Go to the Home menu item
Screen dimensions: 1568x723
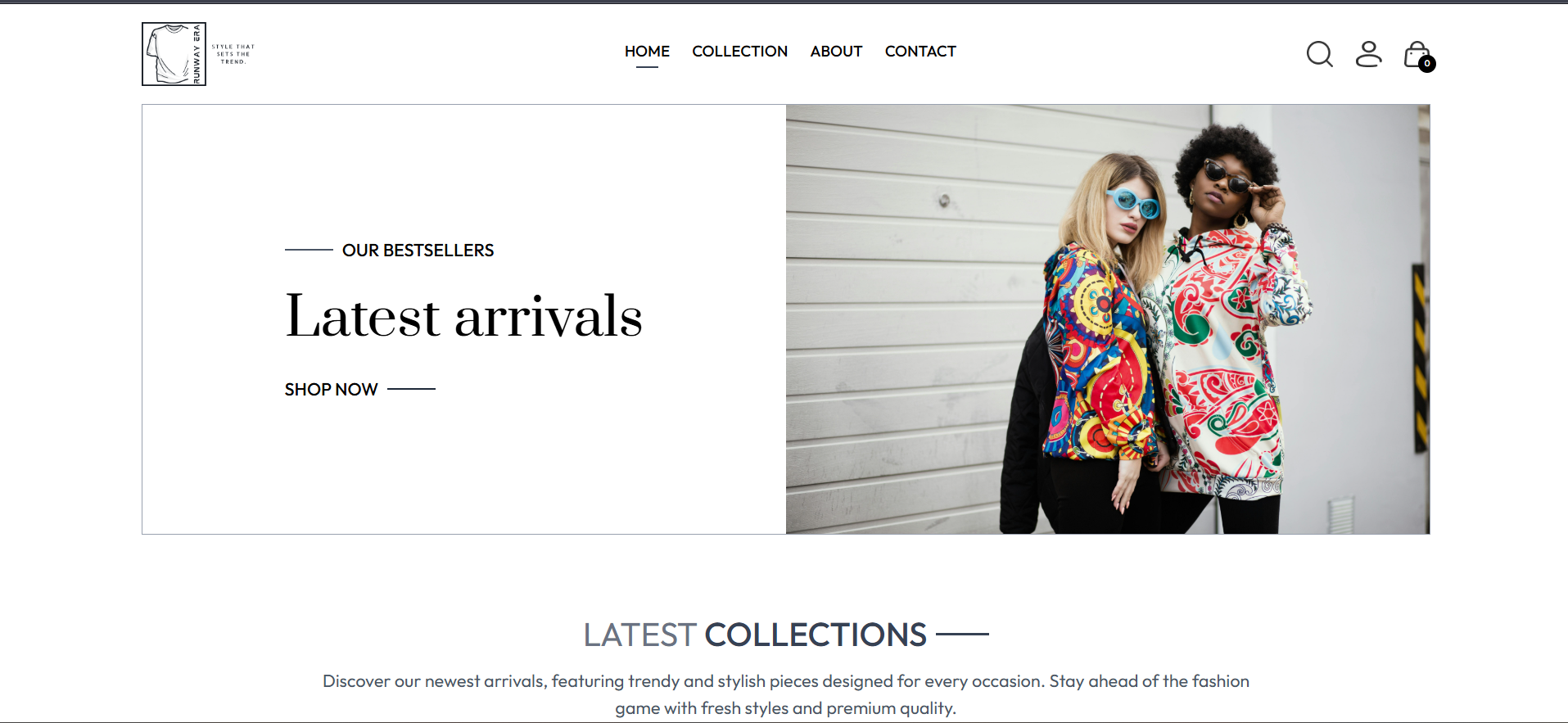[647, 51]
